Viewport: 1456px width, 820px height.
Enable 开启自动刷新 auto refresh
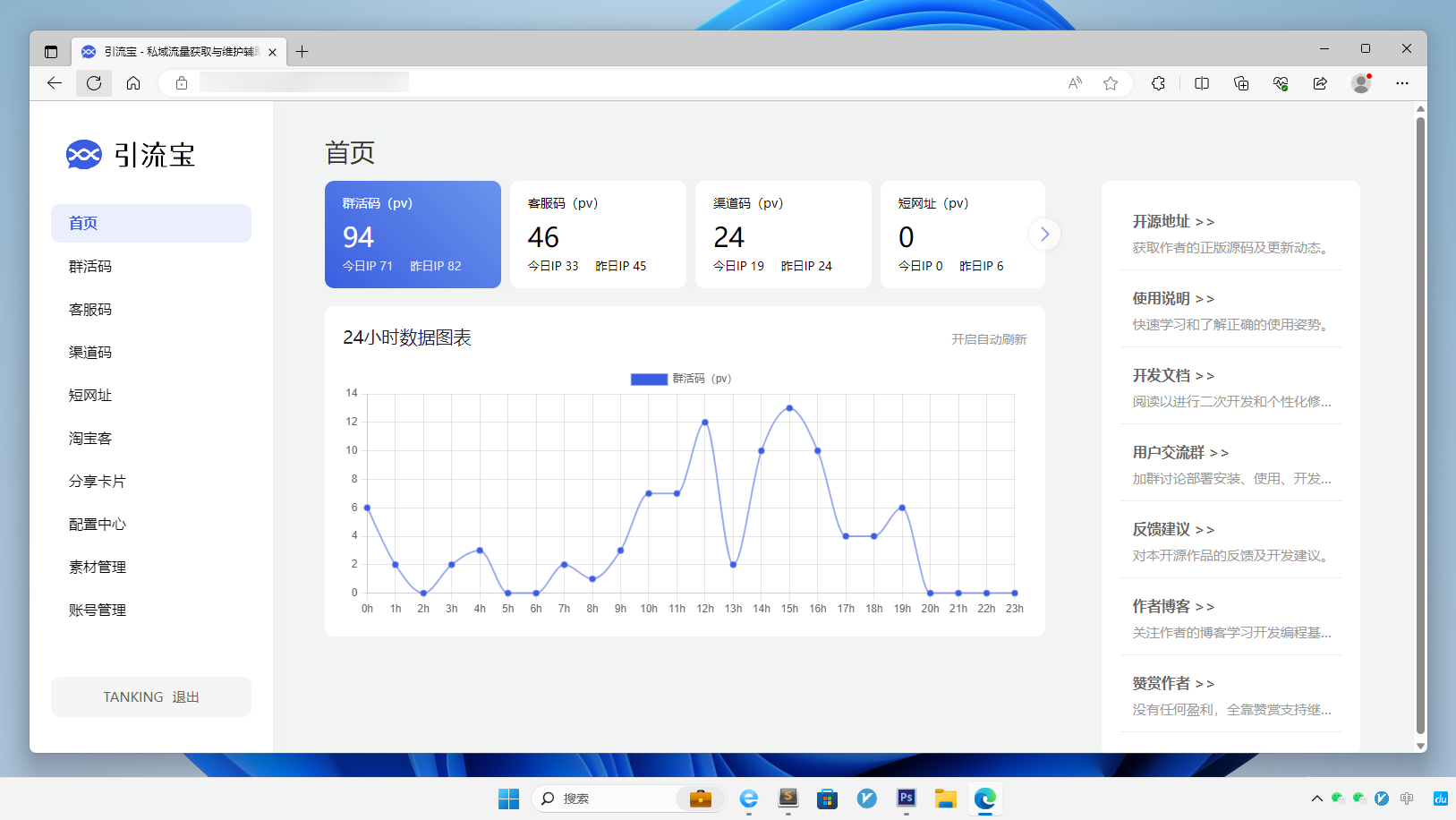(988, 338)
